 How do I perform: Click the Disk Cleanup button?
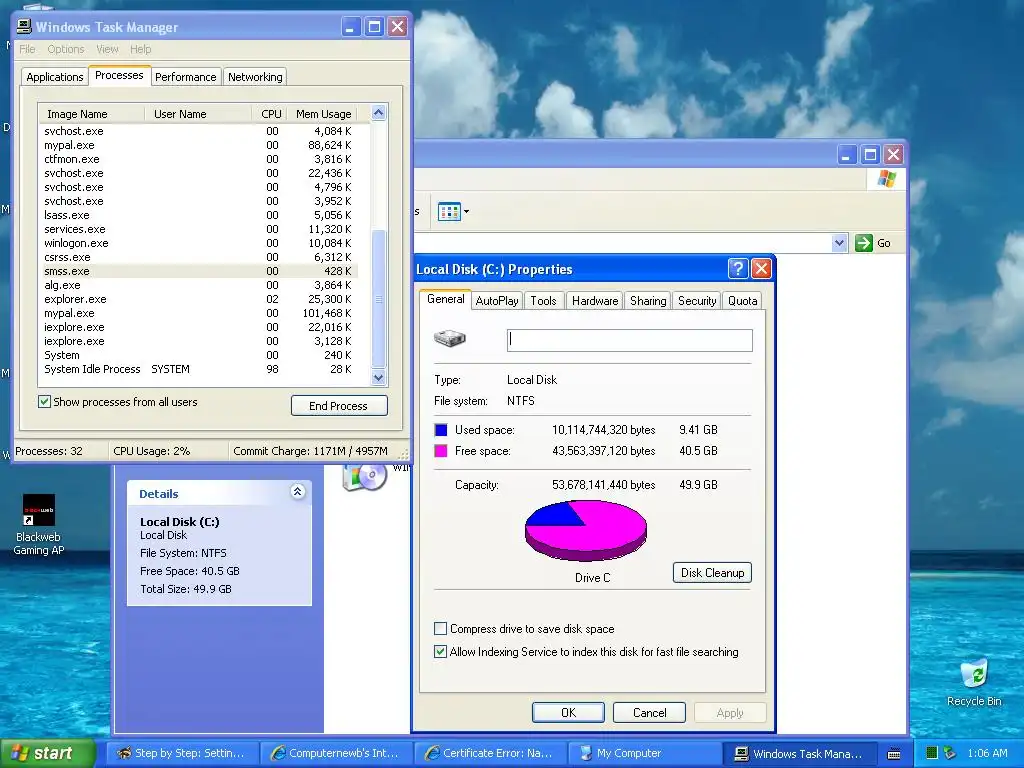712,573
